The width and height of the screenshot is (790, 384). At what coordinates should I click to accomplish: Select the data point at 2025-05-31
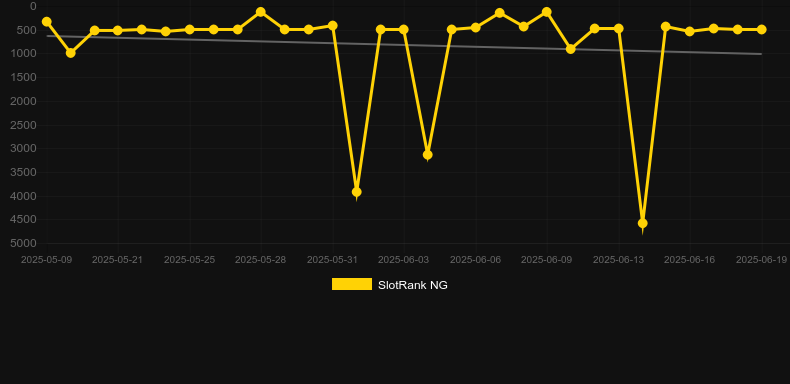(333, 25)
